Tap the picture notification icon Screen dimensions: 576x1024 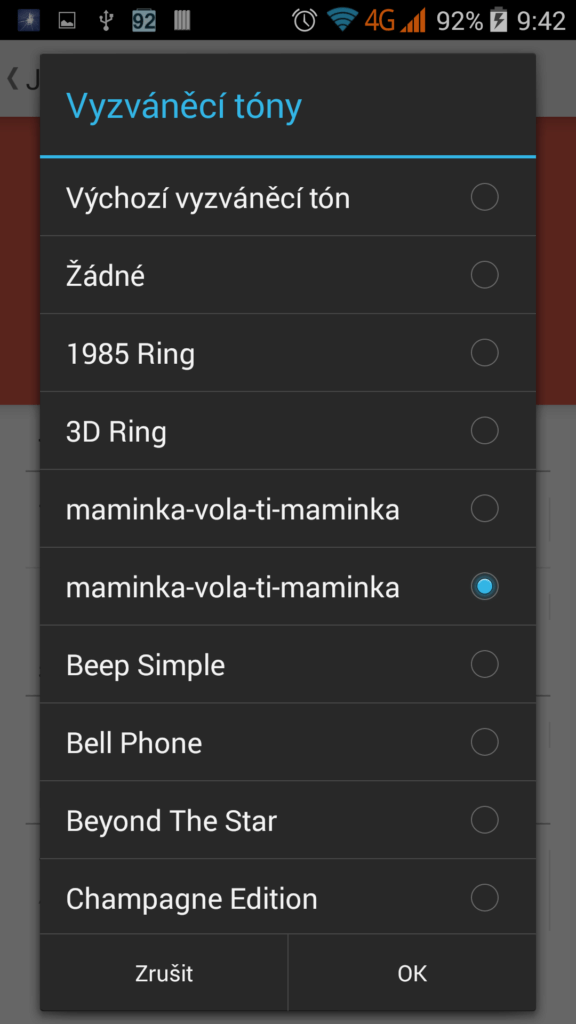pos(67,21)
